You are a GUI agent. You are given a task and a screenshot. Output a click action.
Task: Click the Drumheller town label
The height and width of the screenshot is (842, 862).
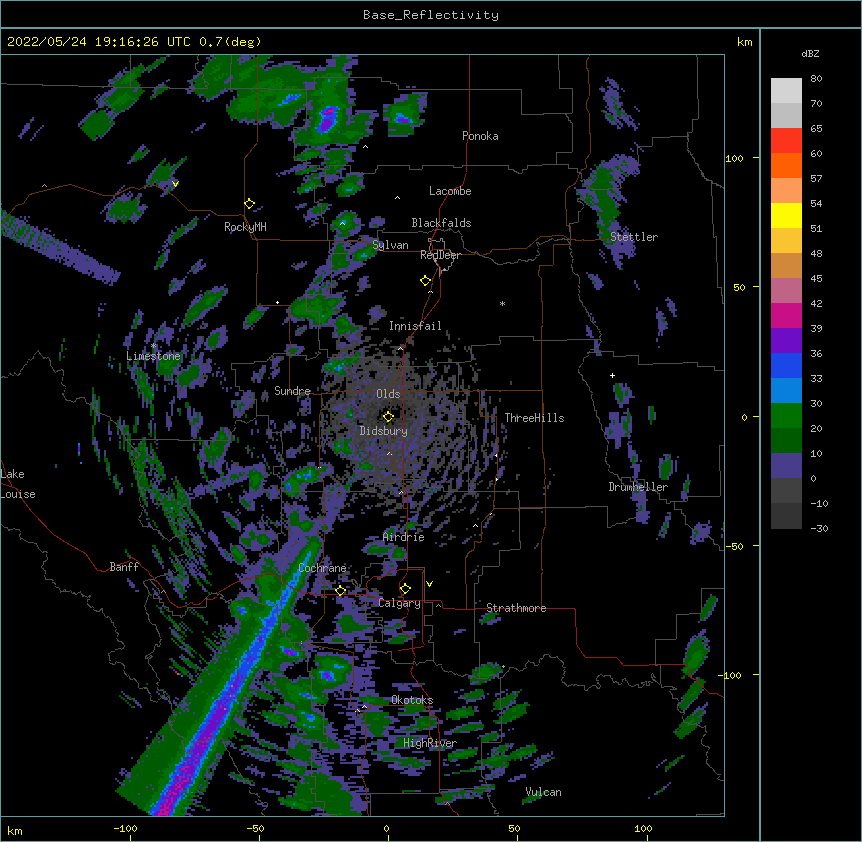point(638,487)
